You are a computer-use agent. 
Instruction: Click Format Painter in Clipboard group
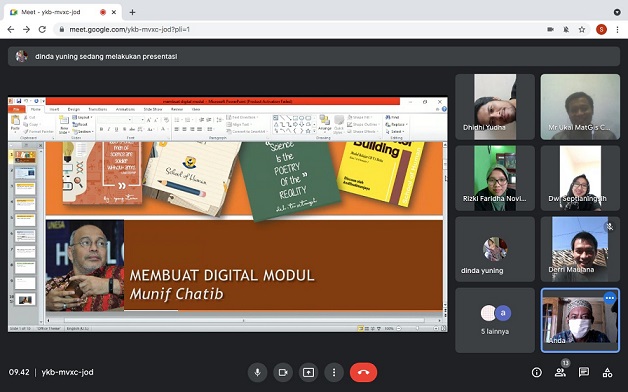coord(38,131)
